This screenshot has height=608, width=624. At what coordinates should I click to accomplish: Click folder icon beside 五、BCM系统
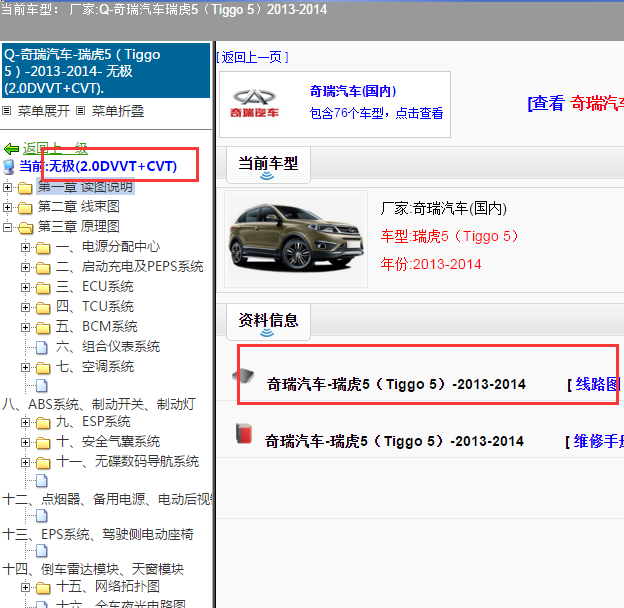[43, 327]
